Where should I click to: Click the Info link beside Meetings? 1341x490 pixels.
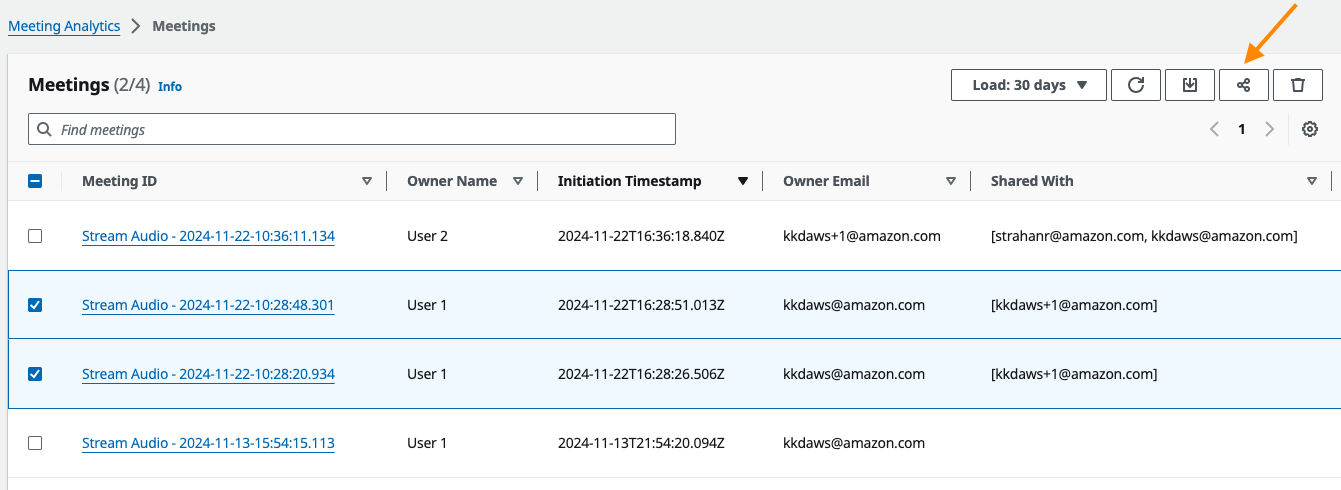170,87
